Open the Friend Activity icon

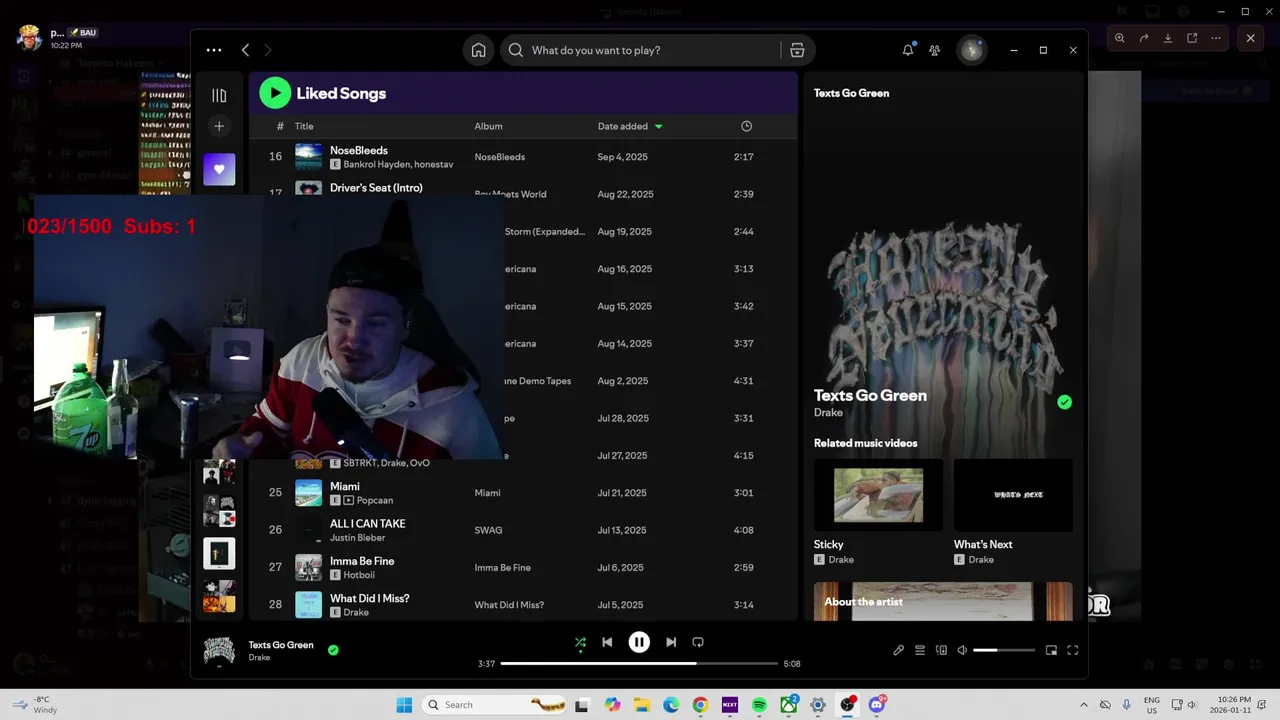(x=935, y=50)
